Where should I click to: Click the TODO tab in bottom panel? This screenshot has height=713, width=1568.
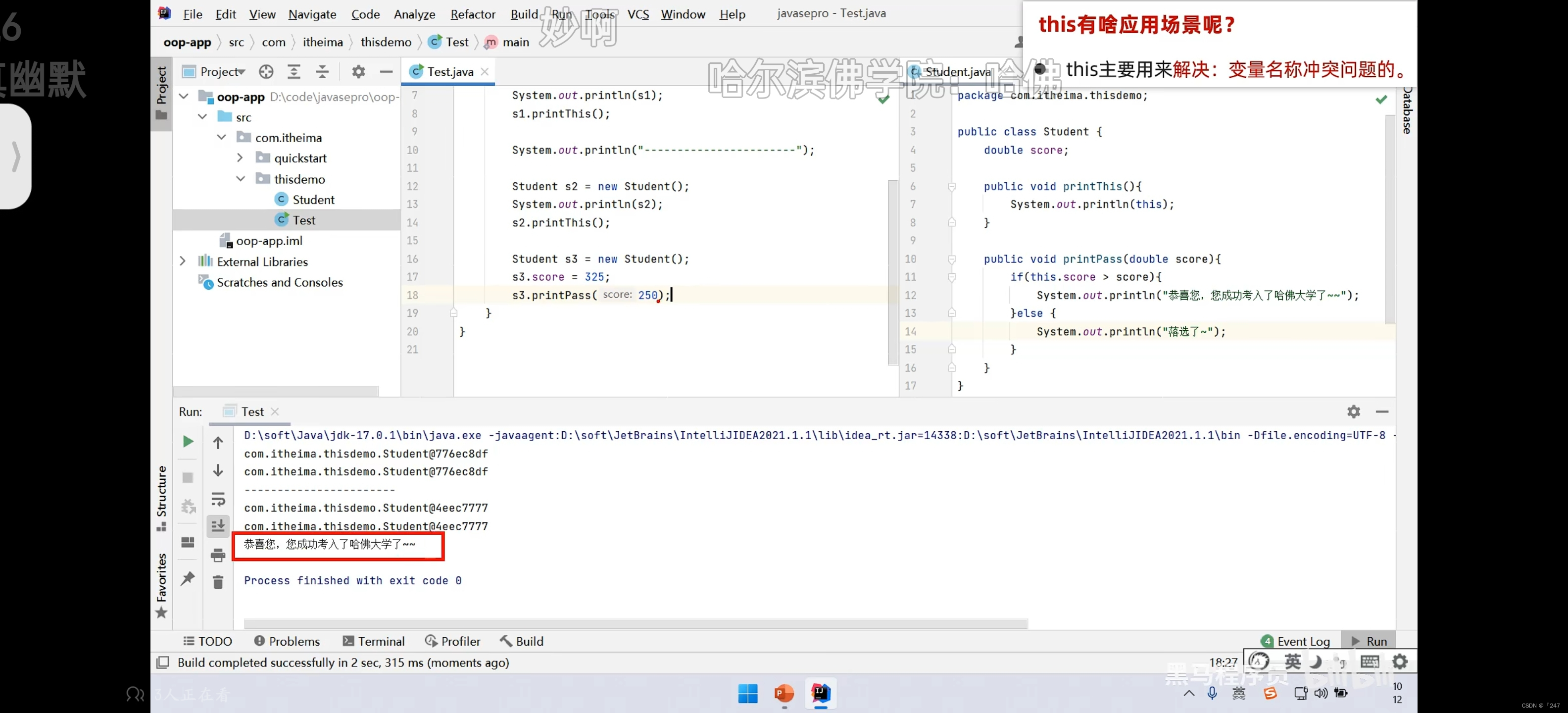(207, 641)
